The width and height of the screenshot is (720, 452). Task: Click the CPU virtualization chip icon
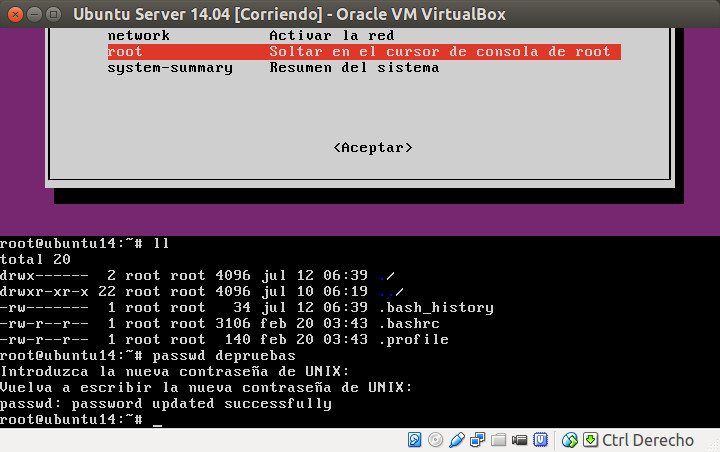[540, 440]
